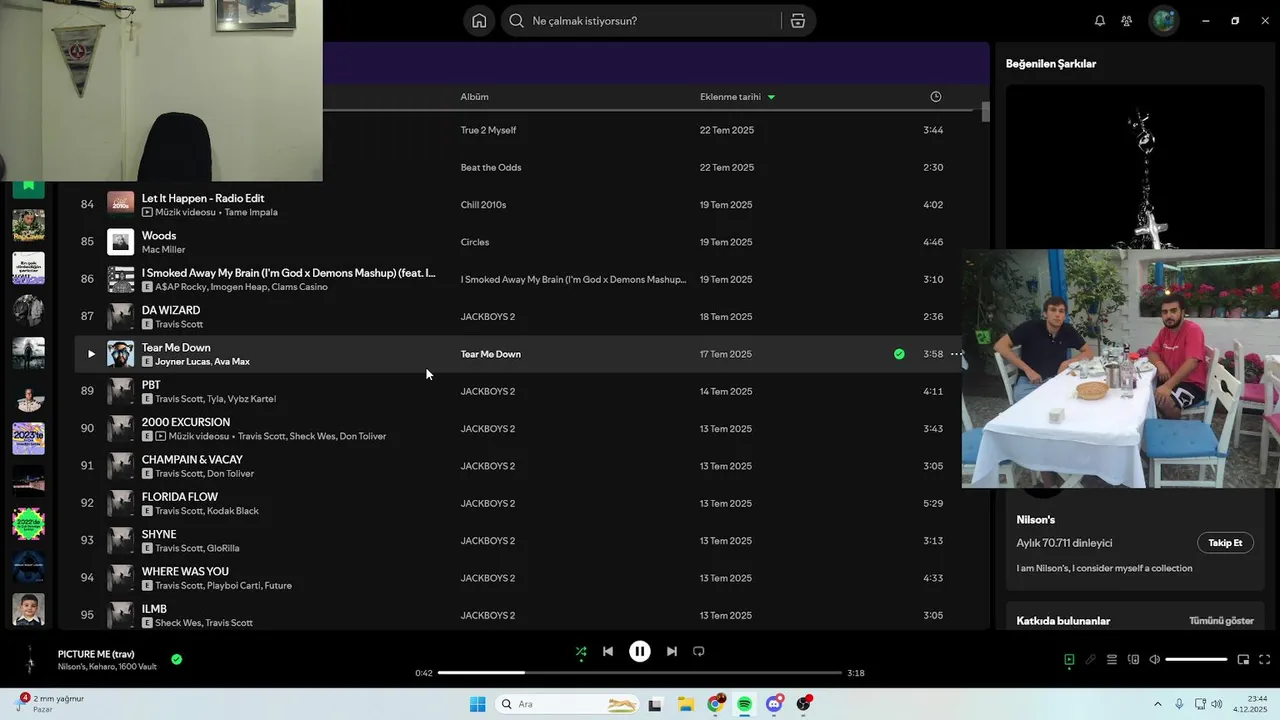Image resolution: width=1280 pixels, height=720 pixels.
Task: Play the Tear Me Down row
Action: pyautogui.click(x=91, y=354)
